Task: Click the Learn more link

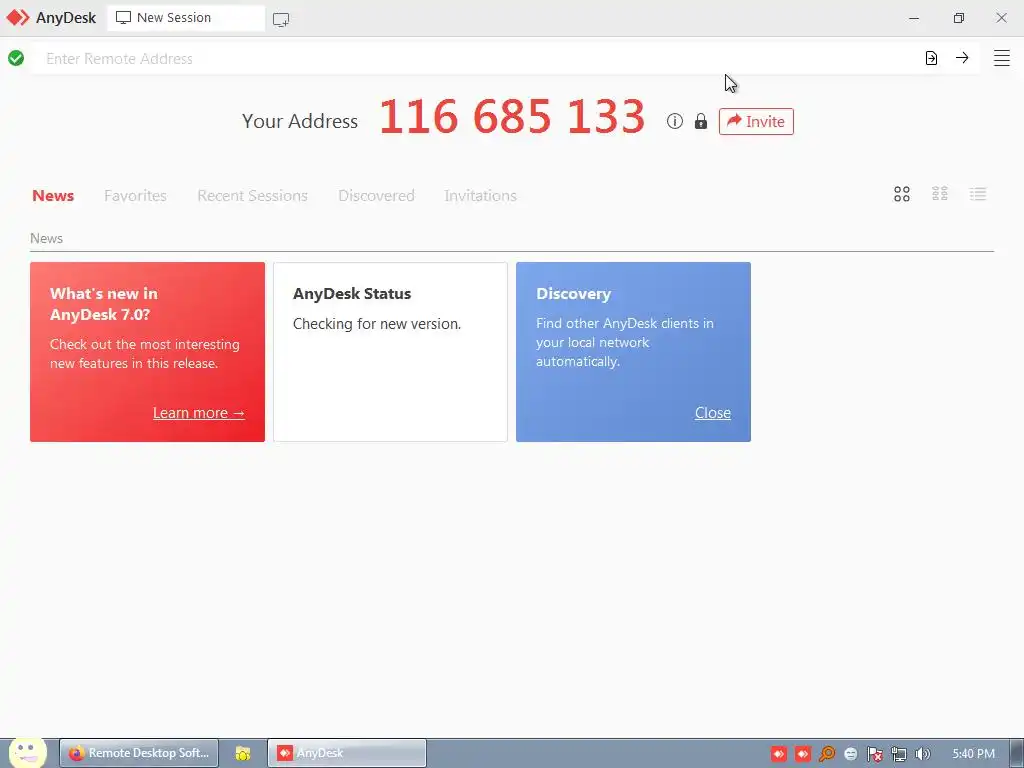Action: tap(199, 413)
